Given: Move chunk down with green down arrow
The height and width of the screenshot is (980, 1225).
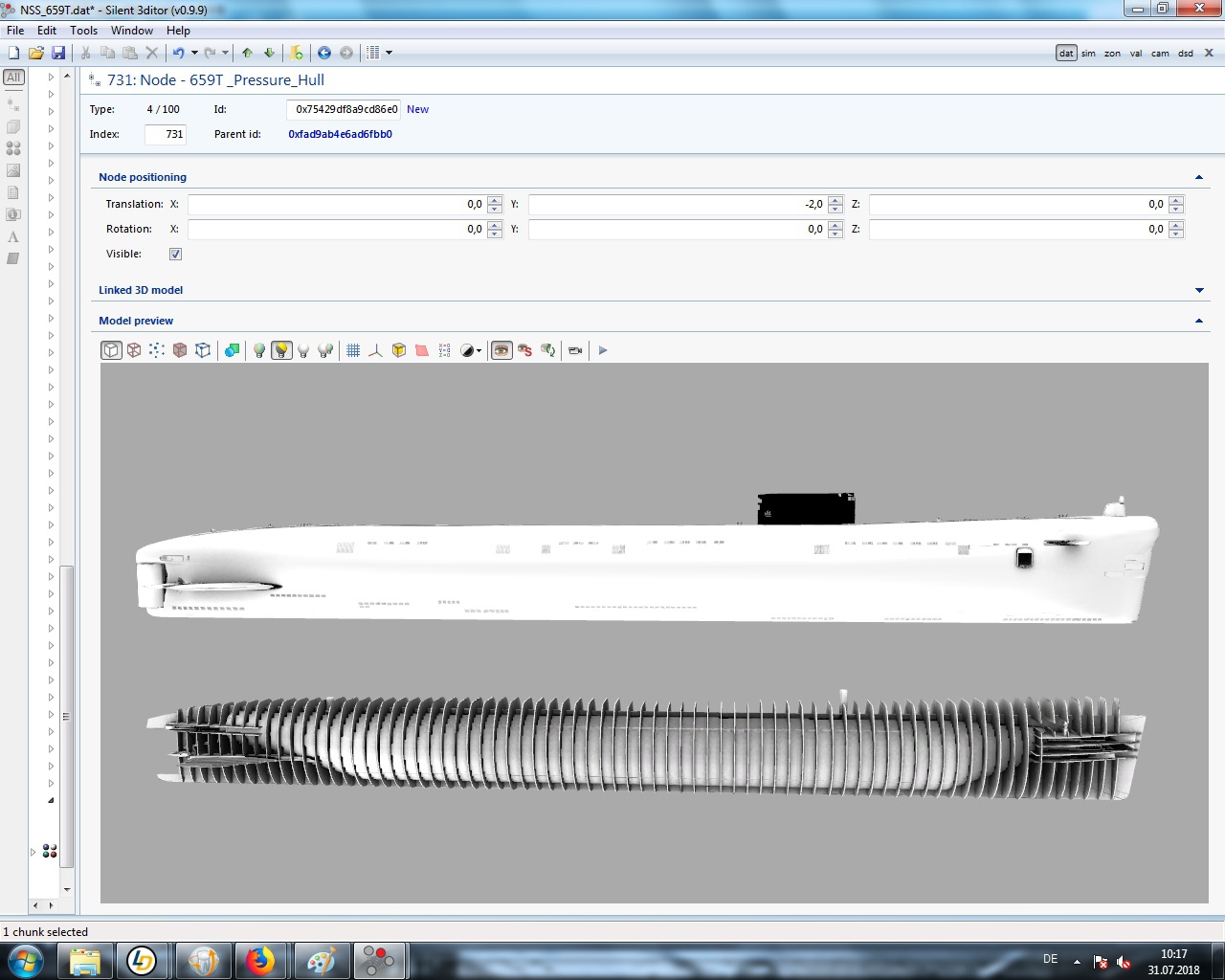Looking at the screenshot, I should (x=269, y=53).
